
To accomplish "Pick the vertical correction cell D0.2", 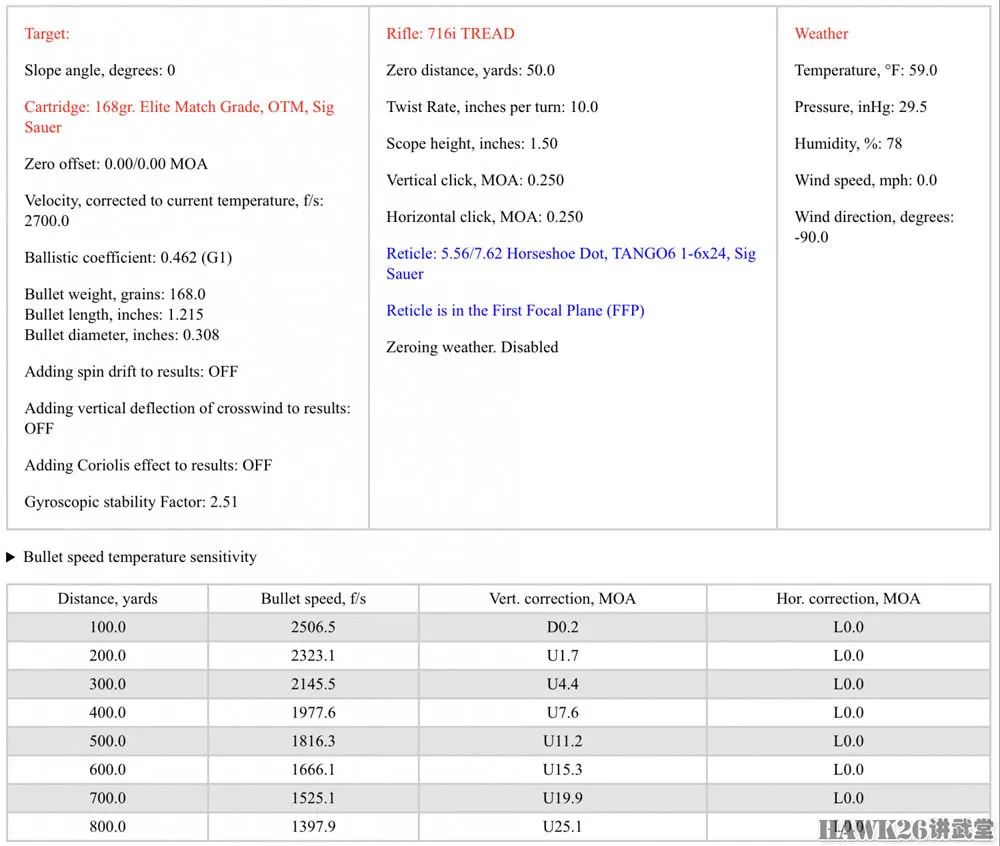I will (x=562, y=627).
